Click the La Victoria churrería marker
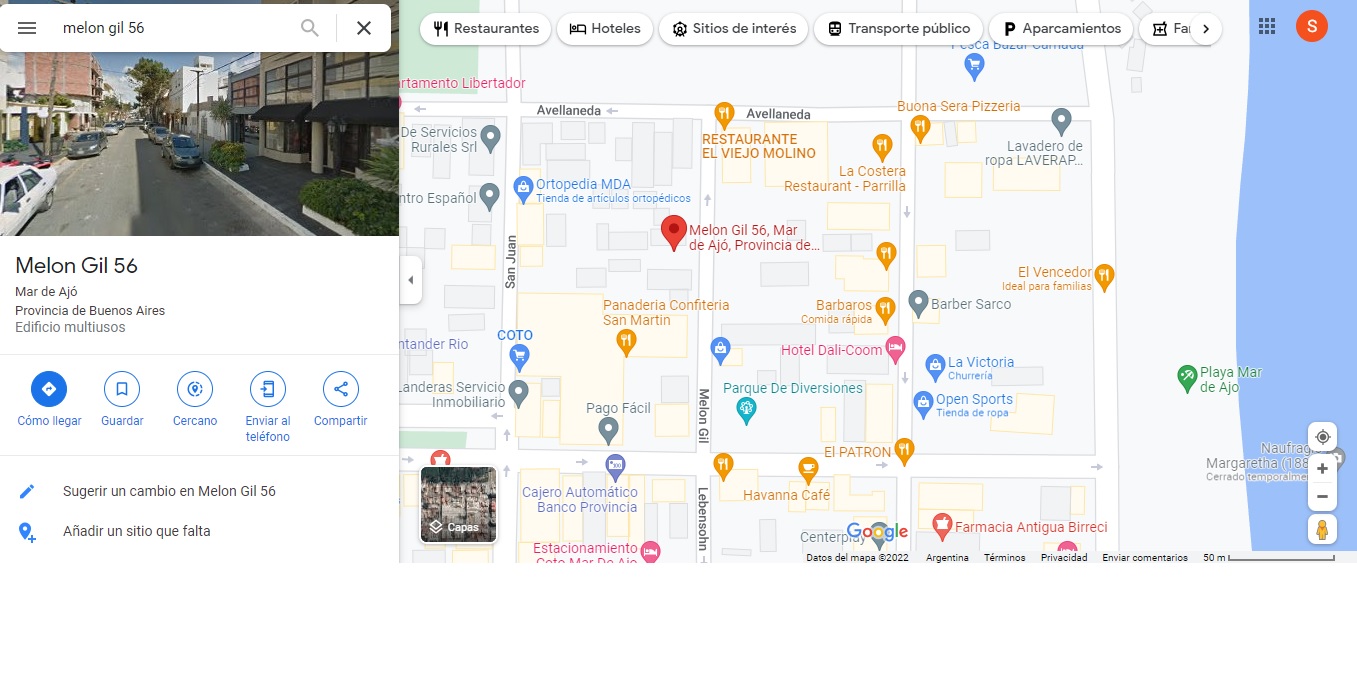 pos(935,367)
